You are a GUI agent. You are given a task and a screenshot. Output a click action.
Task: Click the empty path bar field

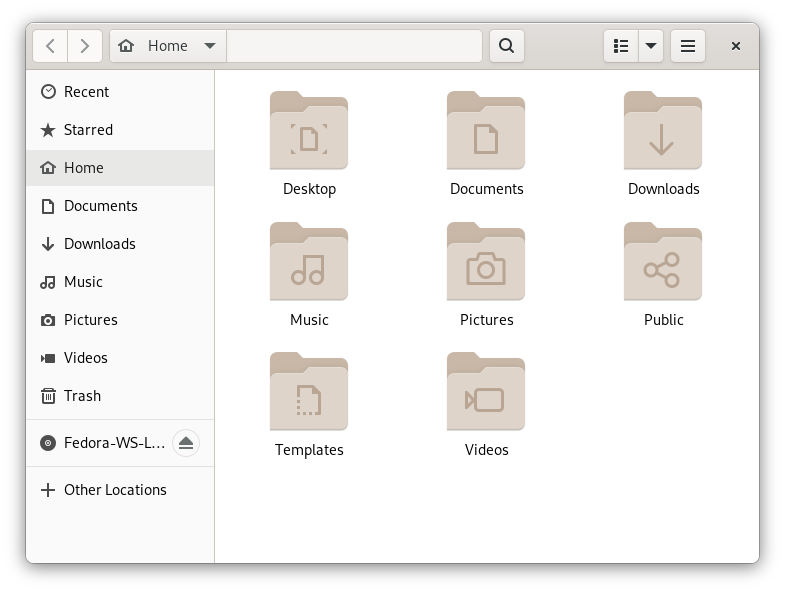click(354, 46)
